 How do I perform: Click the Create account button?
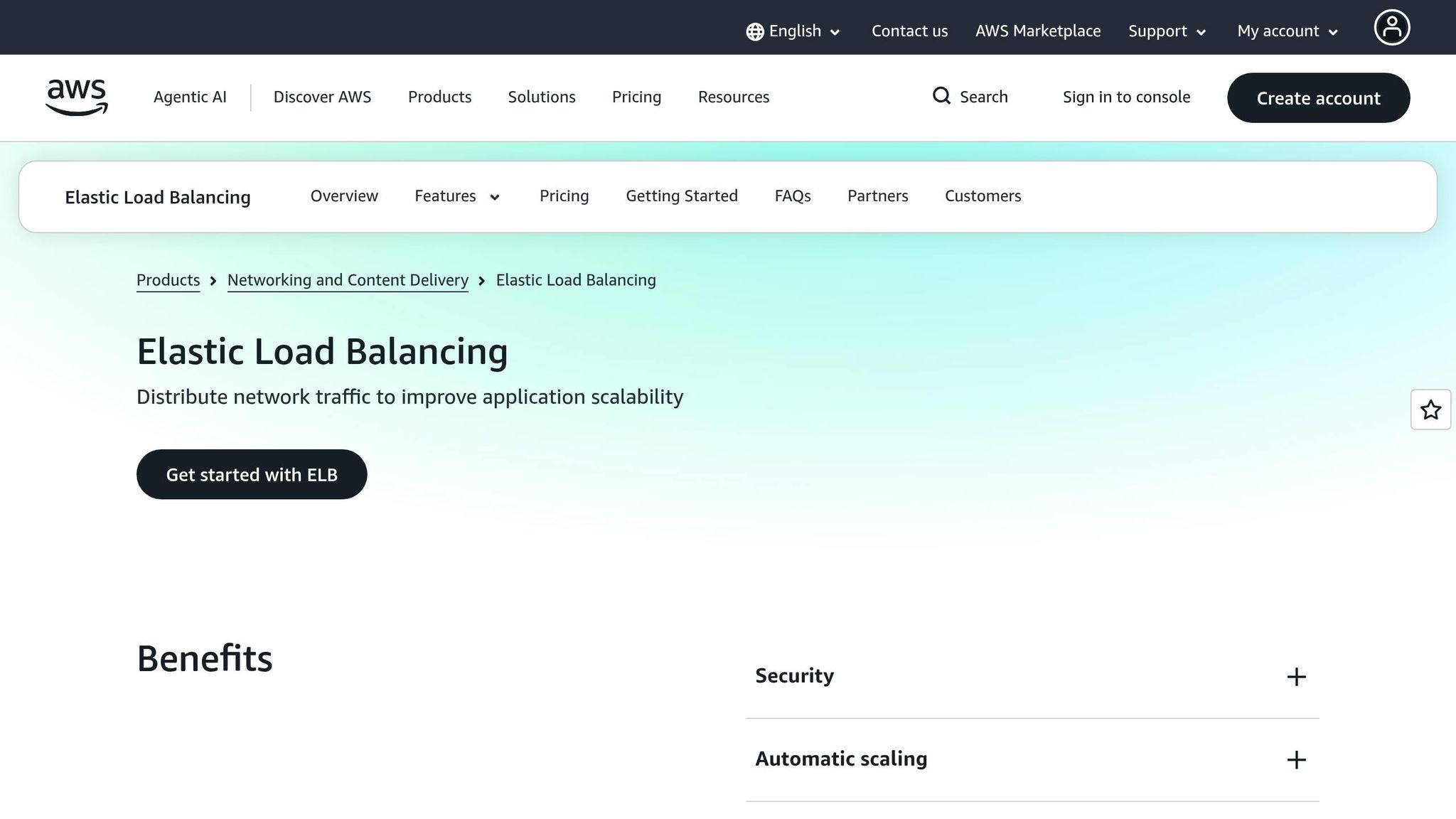[x=1317, y=97]
